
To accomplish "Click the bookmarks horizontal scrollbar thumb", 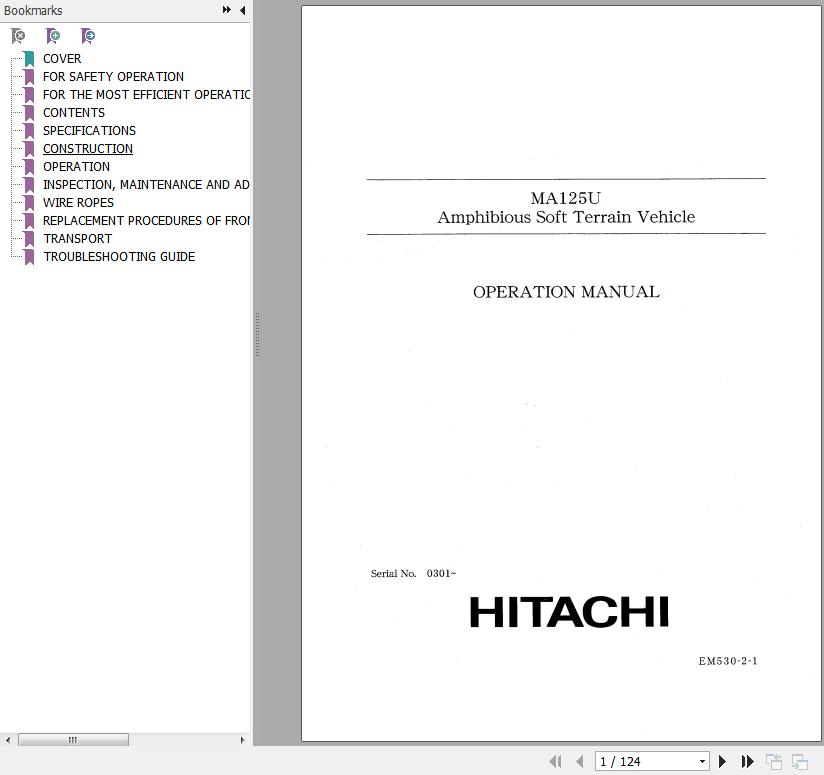I will (73, 740).
